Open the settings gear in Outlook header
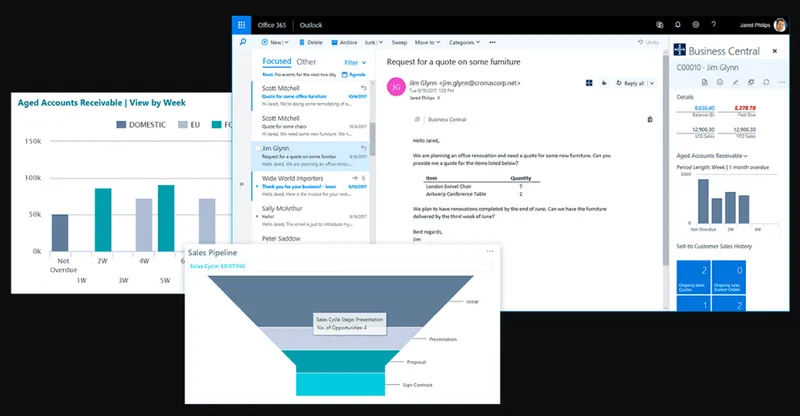Screen dimensions: 800x416 pyautogui.click(x=695, y=25)
